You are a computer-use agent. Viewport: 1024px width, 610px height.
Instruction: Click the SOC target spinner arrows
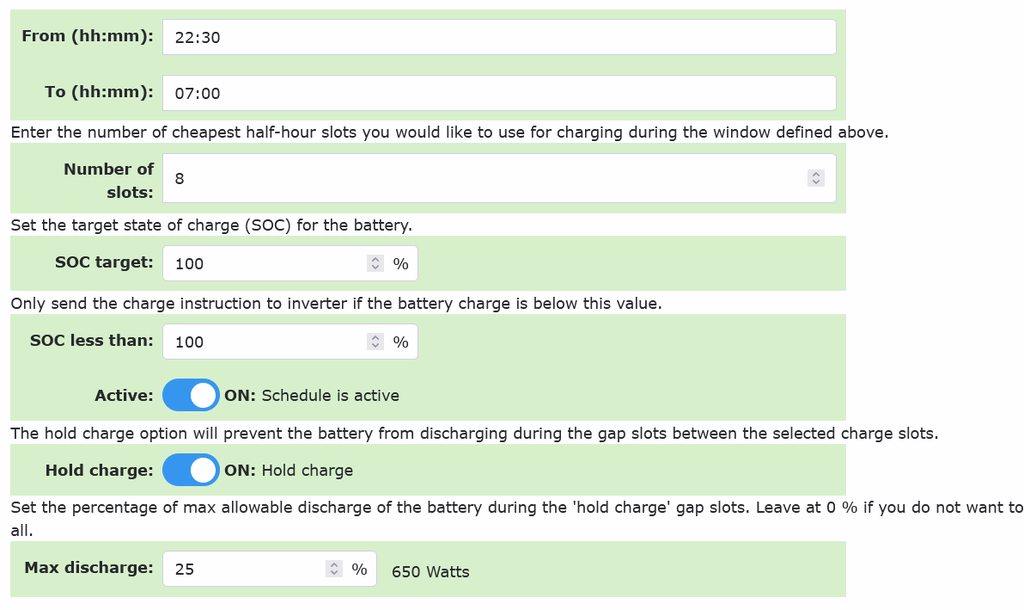376,263
